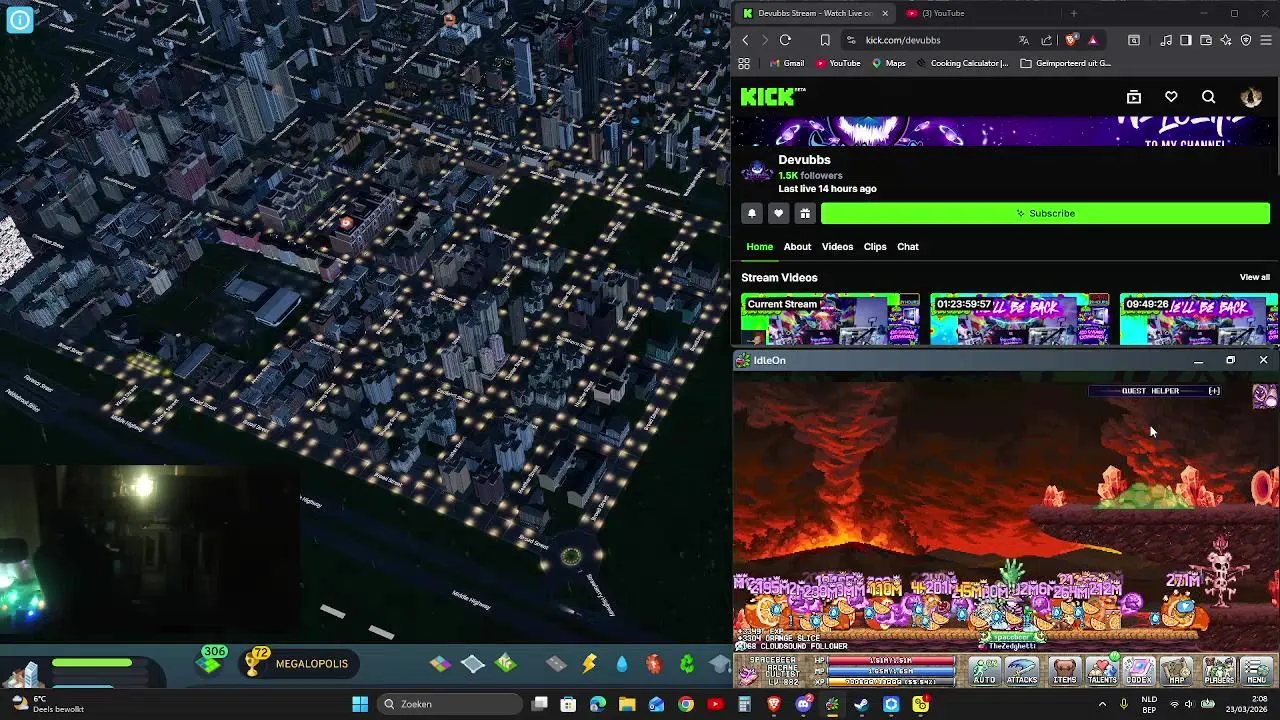1280x720 pixels.
Task: Click the Zoeken taskbar search box
Action: pos(452,704)
